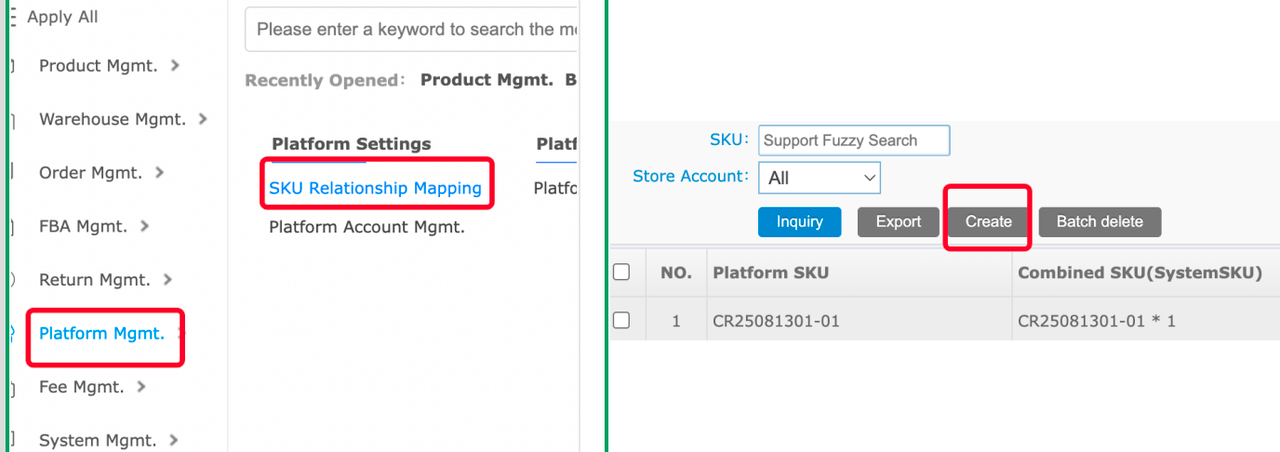This screenshot has width=1280, height=452.
Task: Open the Store Account dropdown
Action: point(819,178)
